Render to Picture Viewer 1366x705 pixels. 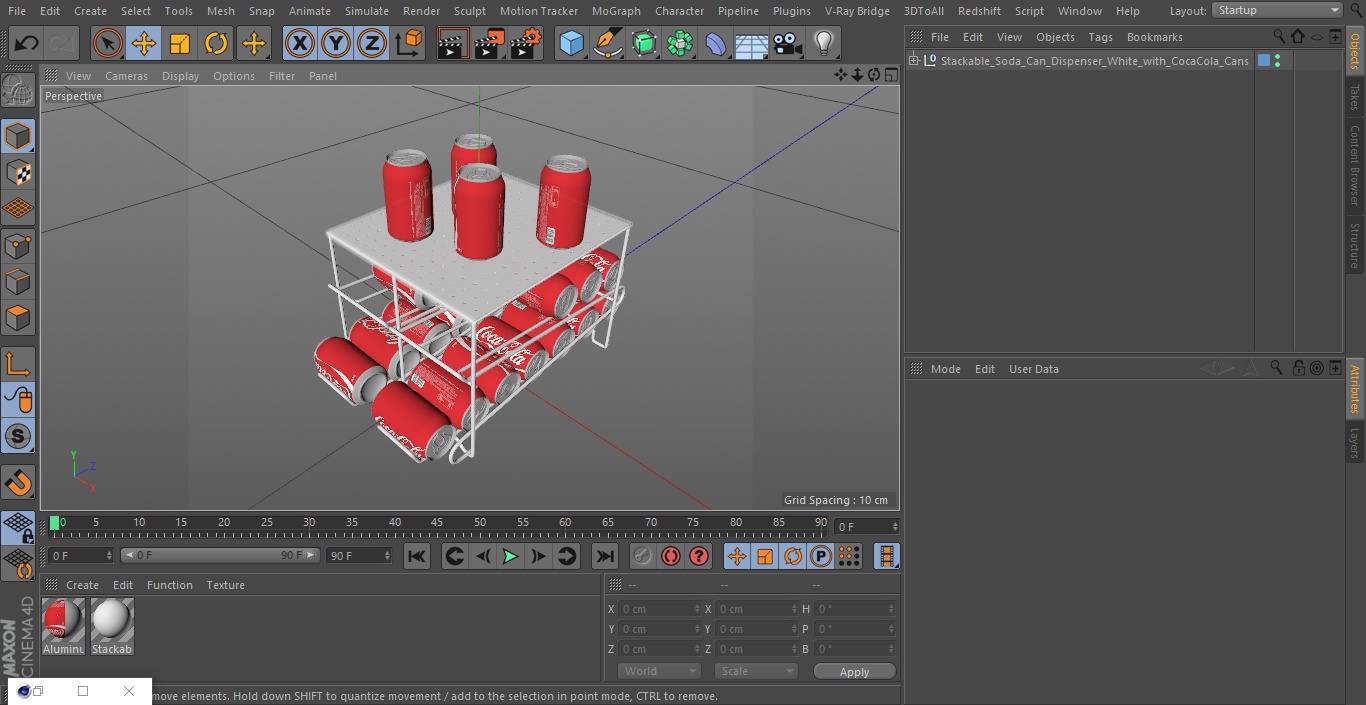point(489,43)
